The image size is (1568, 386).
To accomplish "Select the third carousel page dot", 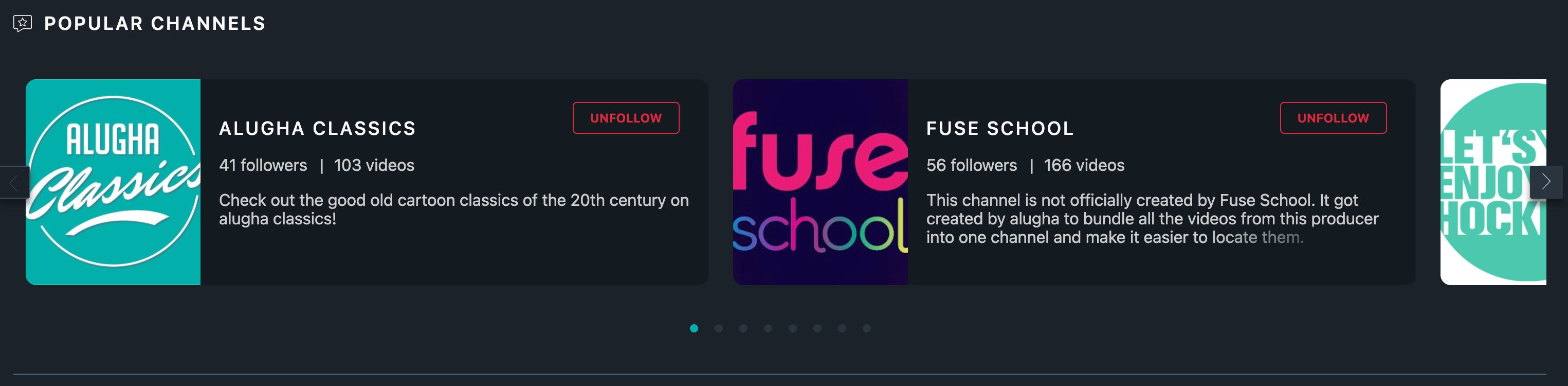I will click(x=743, y=328).
